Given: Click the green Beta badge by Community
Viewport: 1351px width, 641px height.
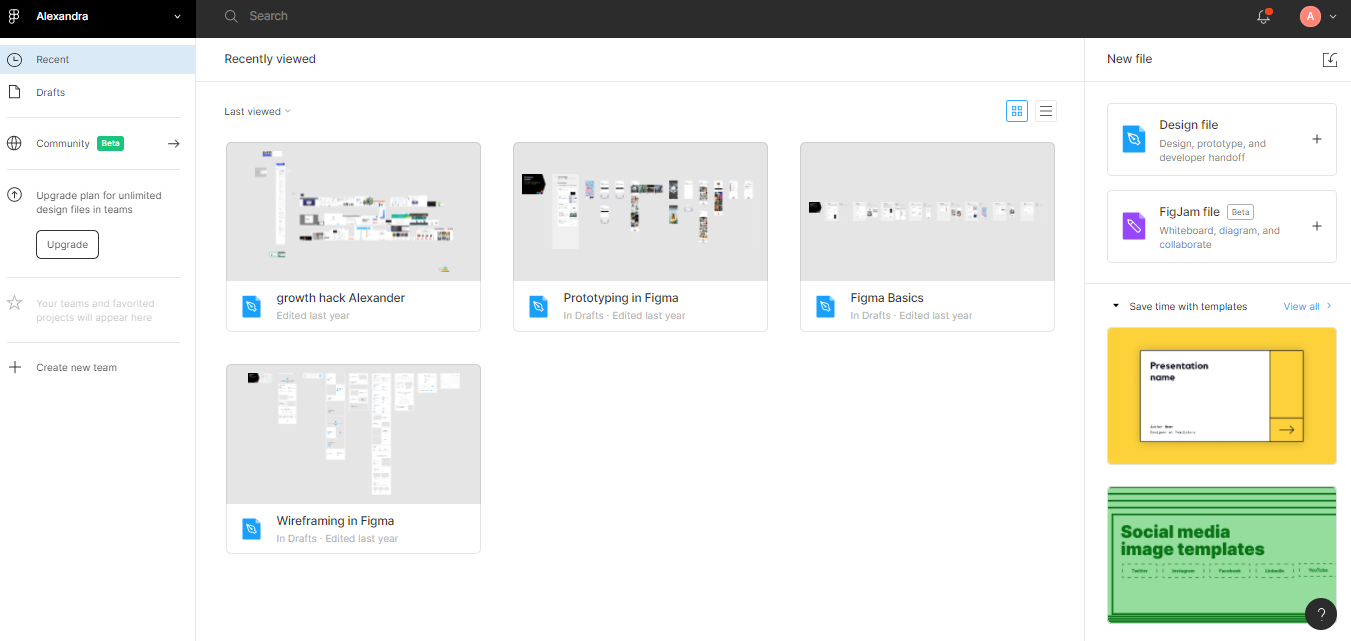Looking at the screenshot, I should point(110,143).
